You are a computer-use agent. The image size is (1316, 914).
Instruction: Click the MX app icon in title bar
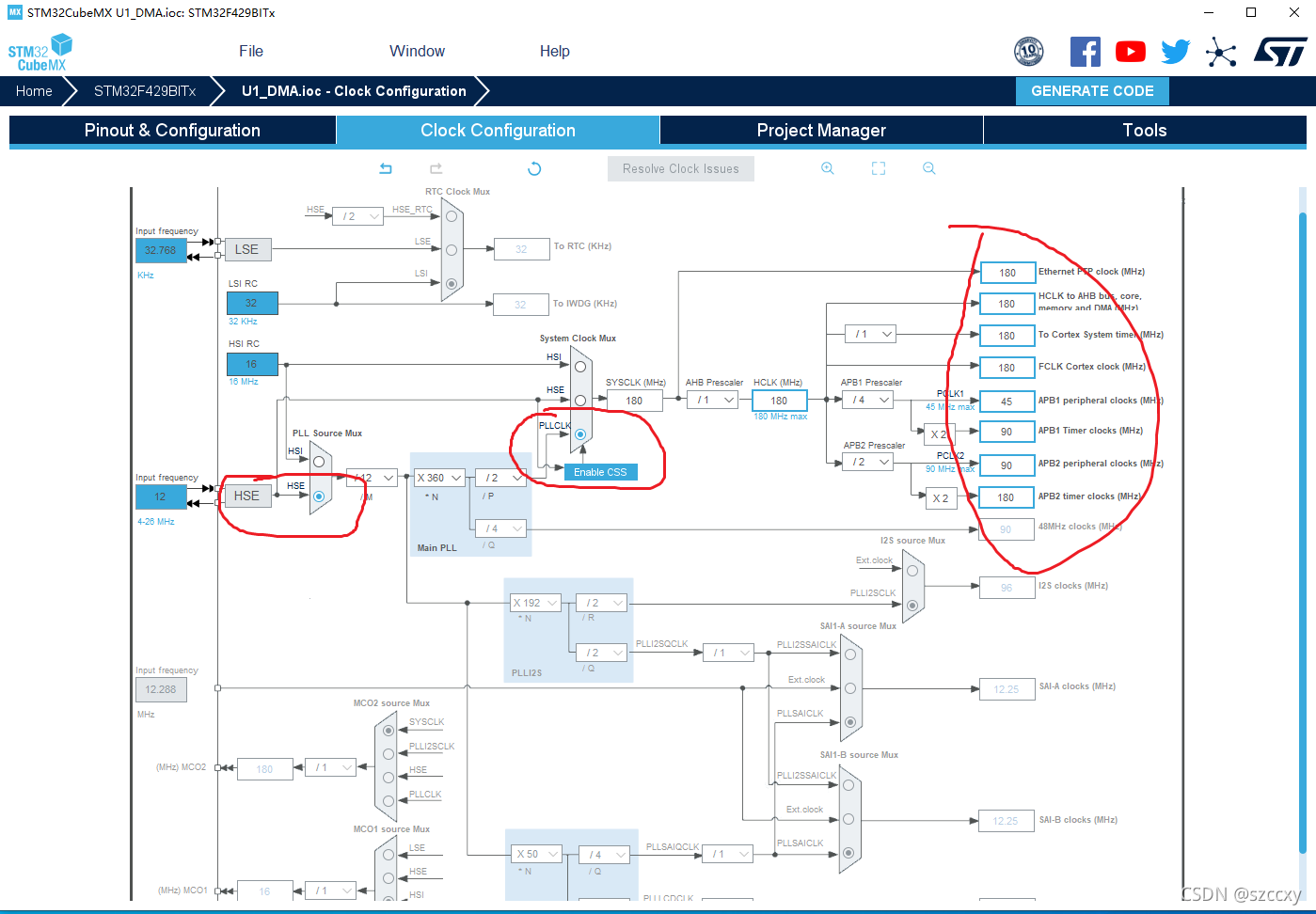tap(15, 12)
